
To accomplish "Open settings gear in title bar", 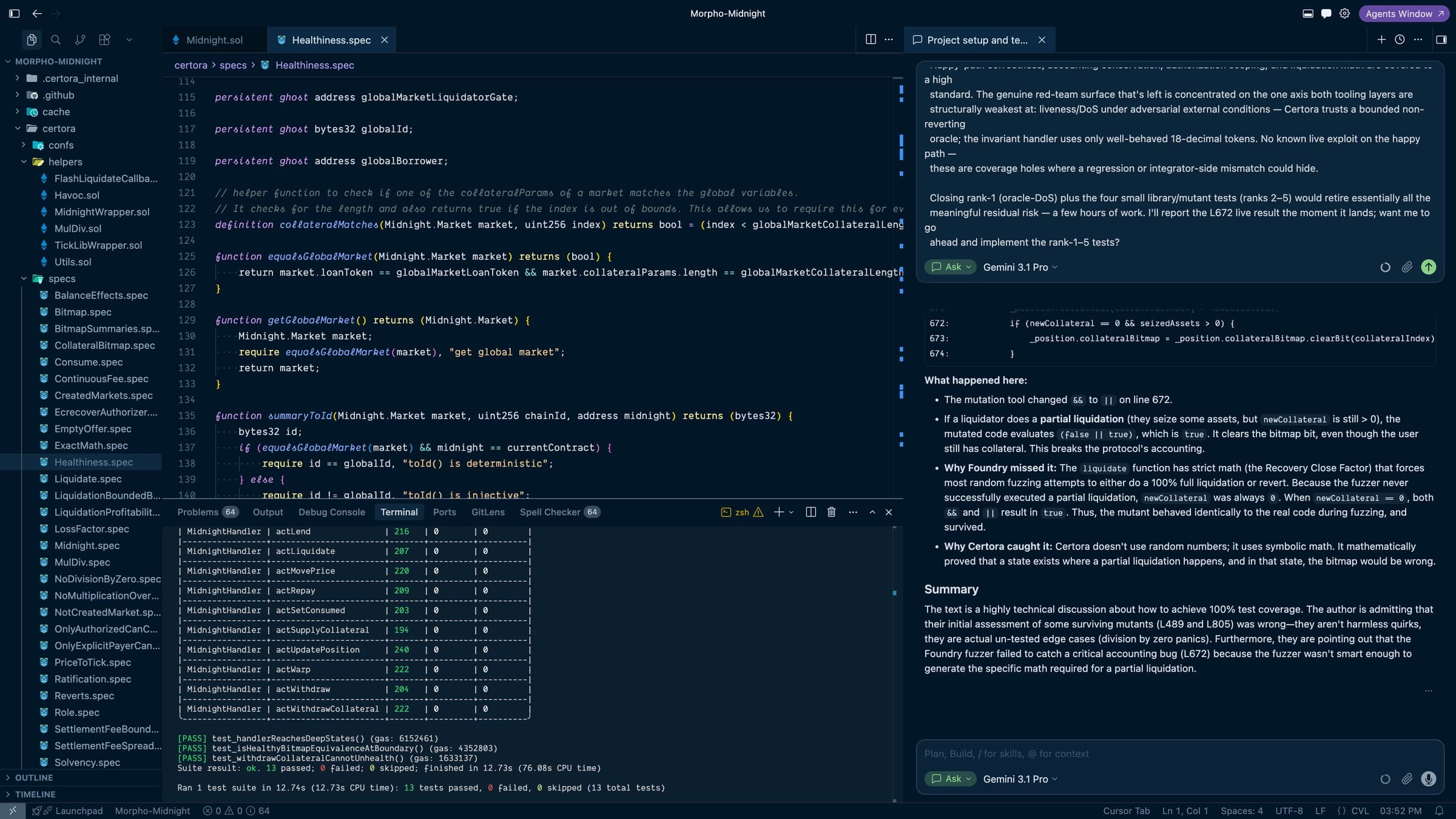I will pos(1344,13).
